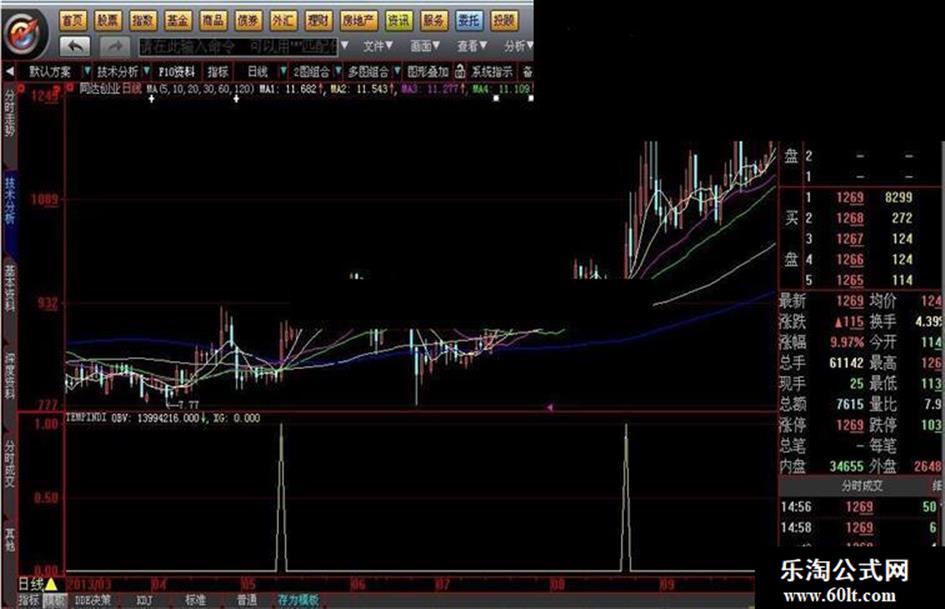Viewport: 945px width, 609px height.
Task: Open the 基金 funds toolbar button
Action: (178, 21)
